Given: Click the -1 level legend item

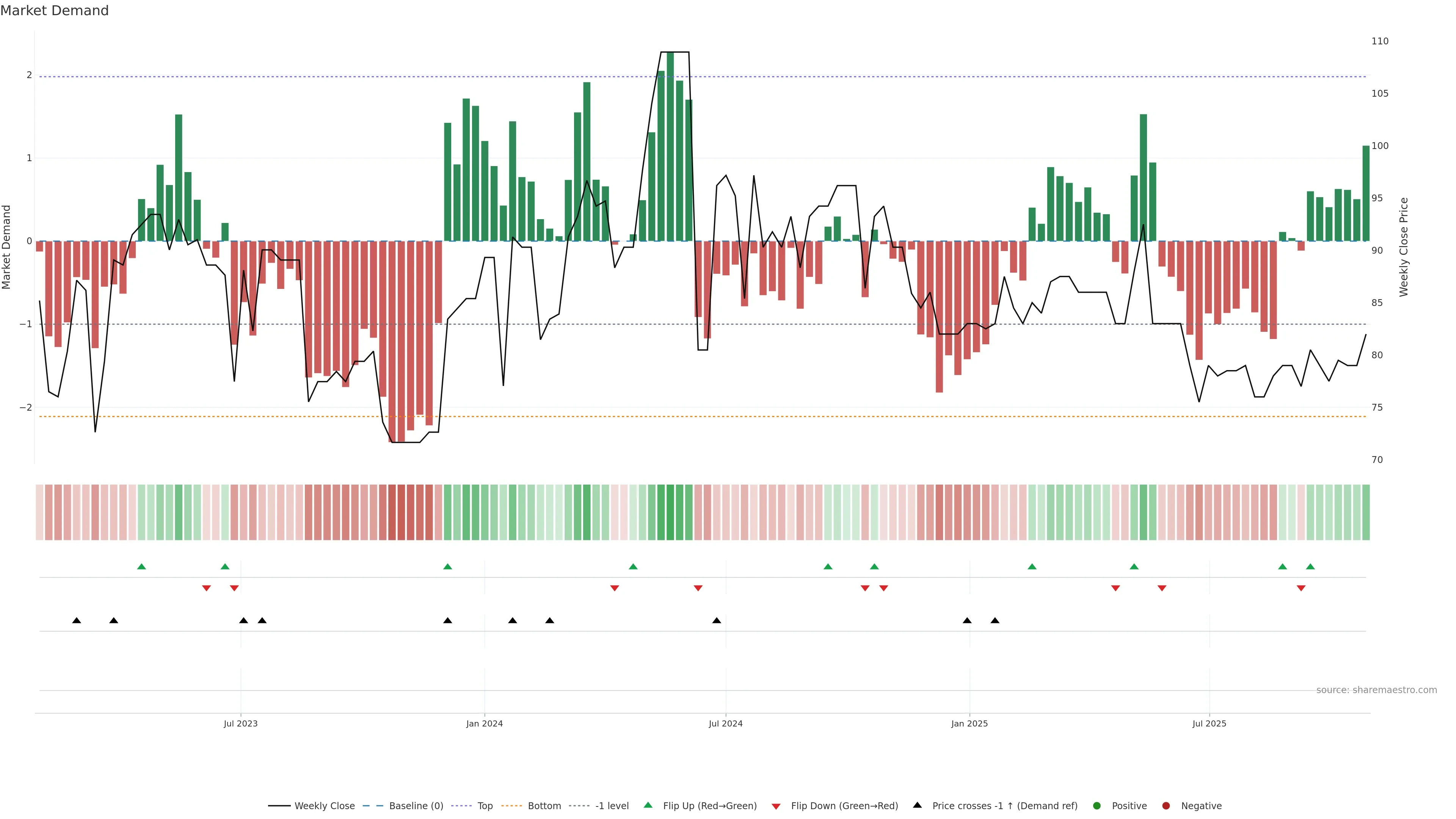Looking at the screenshot, I should coord(612,806).
